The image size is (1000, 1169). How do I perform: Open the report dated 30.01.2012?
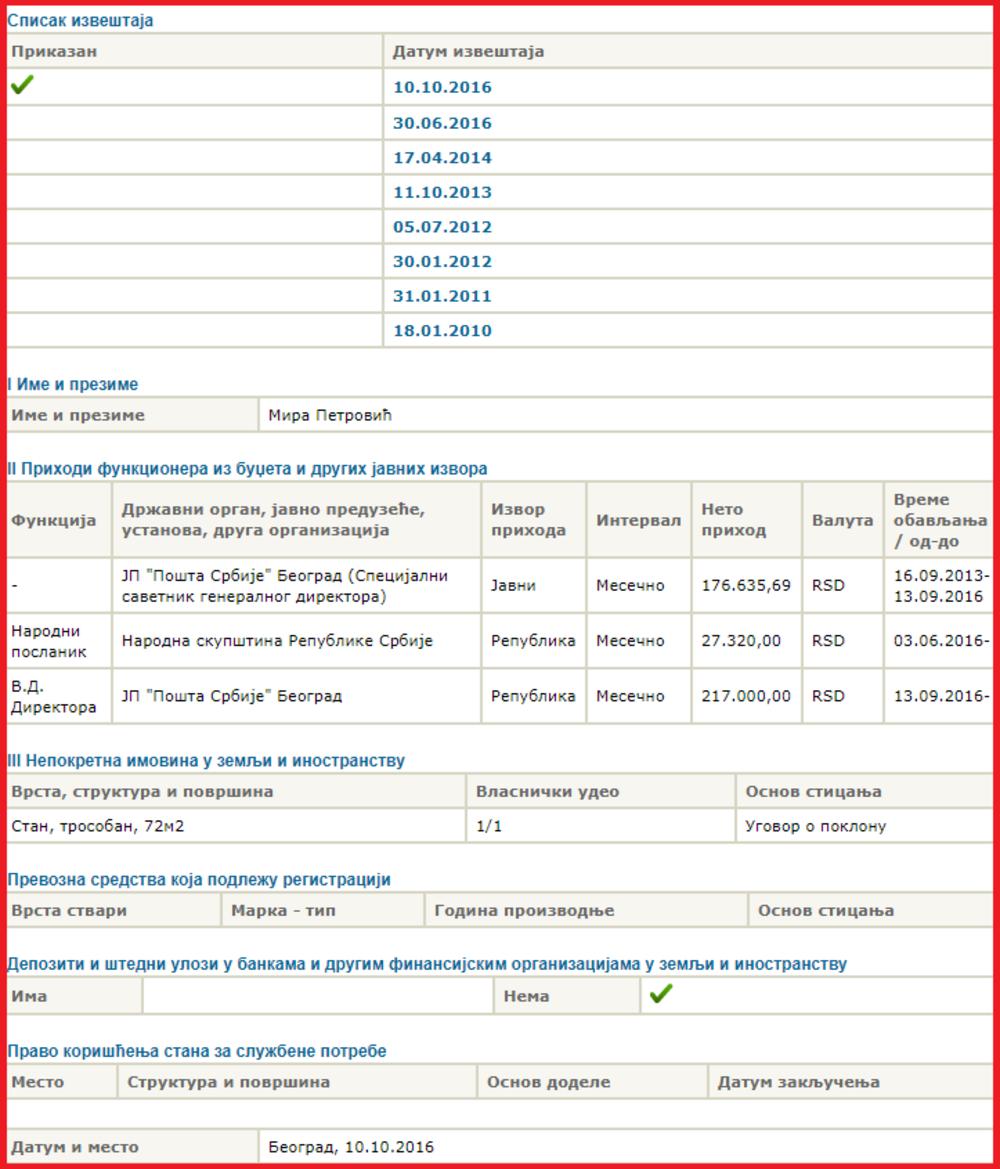[442, 262]
